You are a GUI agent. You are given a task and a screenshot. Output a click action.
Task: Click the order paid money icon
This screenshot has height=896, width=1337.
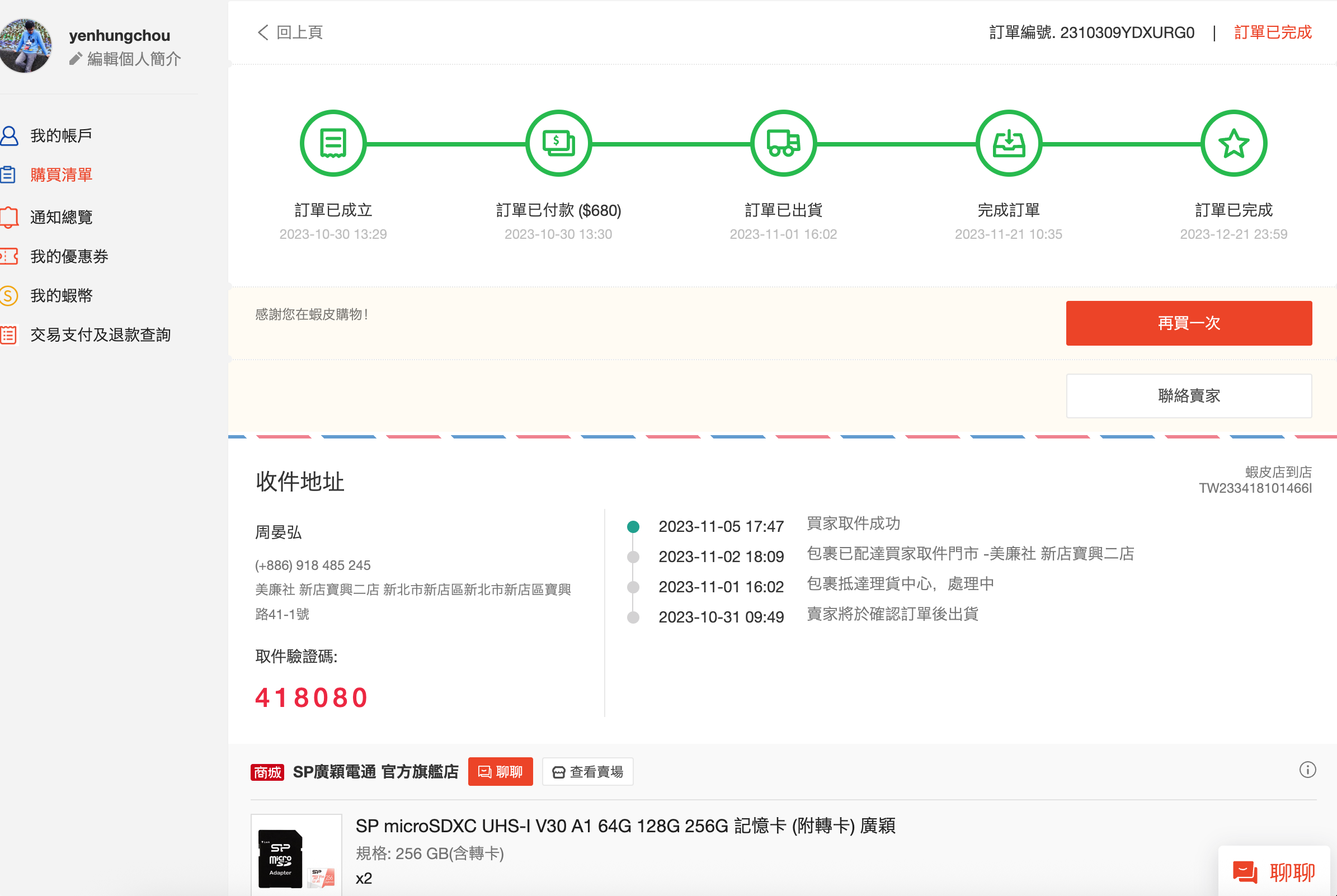tap(558, 143)
